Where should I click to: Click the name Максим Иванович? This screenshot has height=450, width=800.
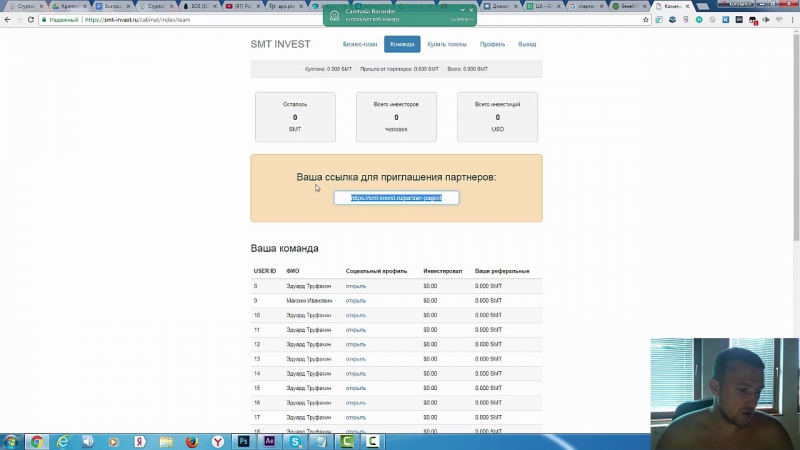309,301
